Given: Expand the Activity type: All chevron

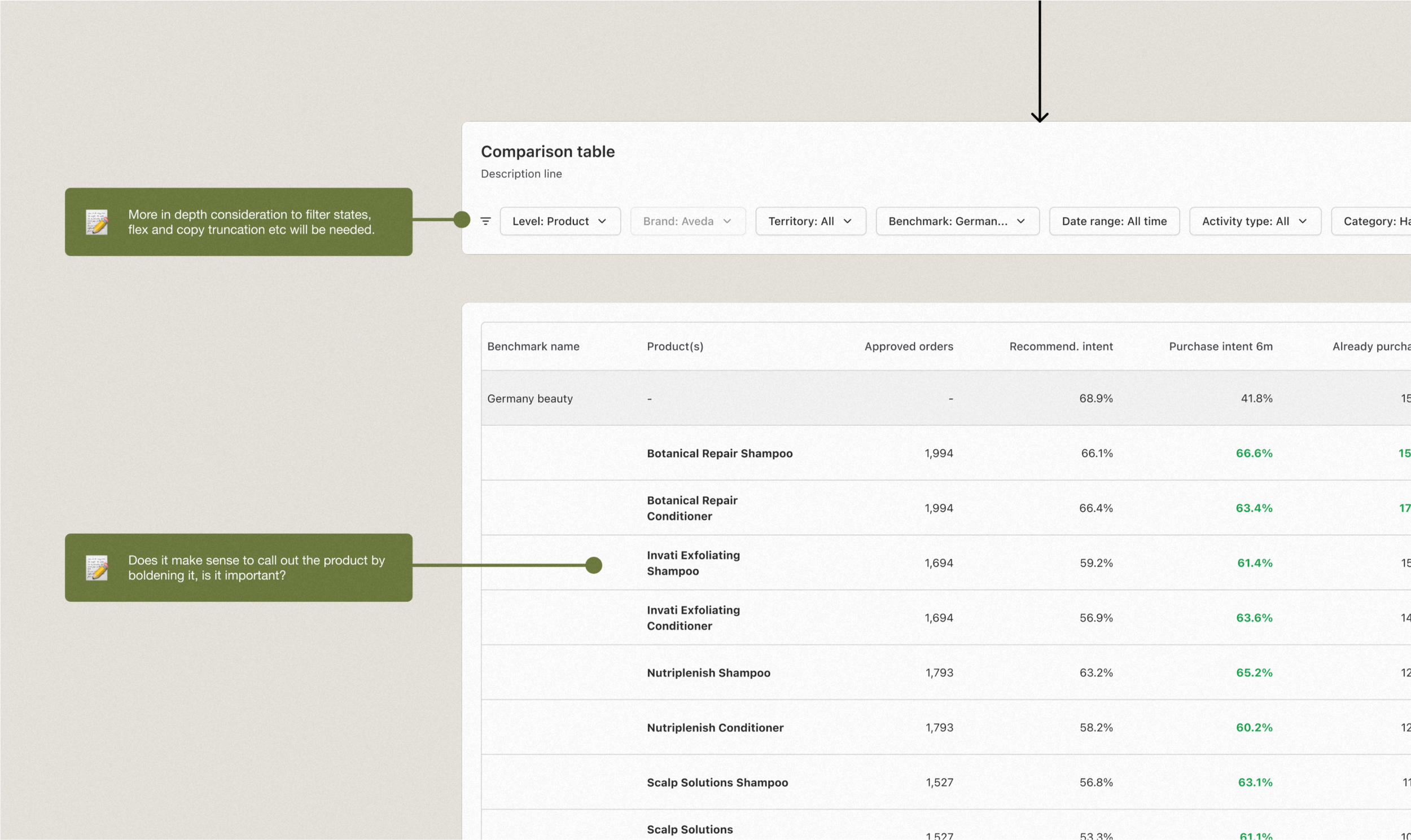Looking at the screenshot, I should [x=1302, y=221].
